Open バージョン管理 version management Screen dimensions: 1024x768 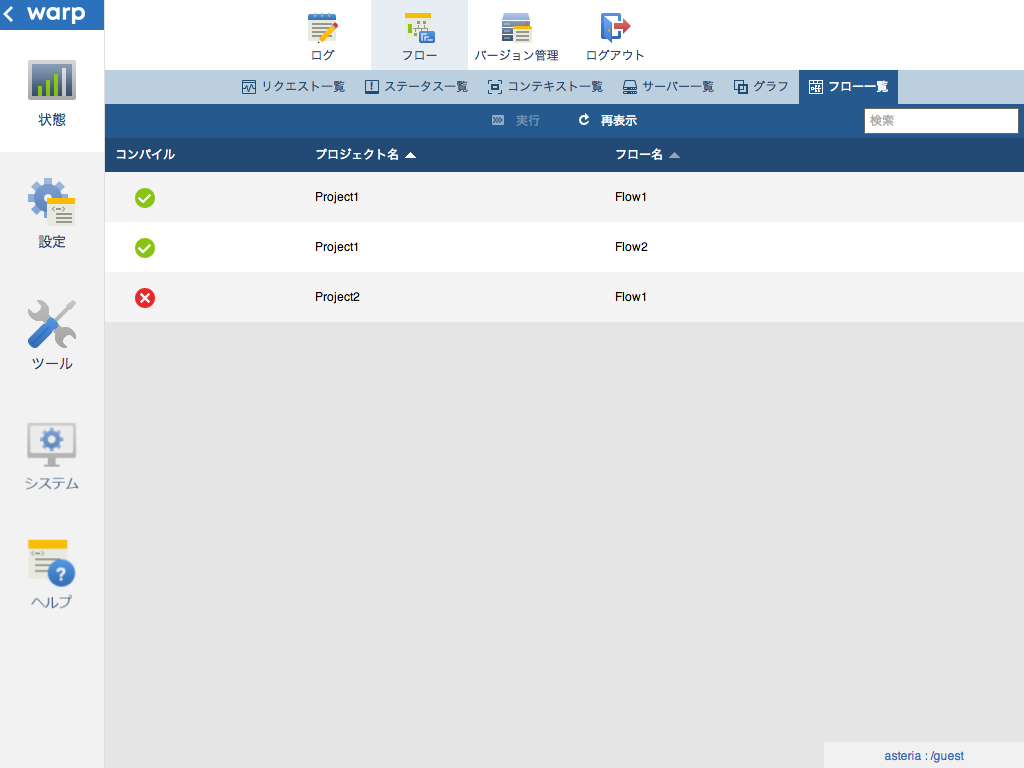tap(516, 37)
